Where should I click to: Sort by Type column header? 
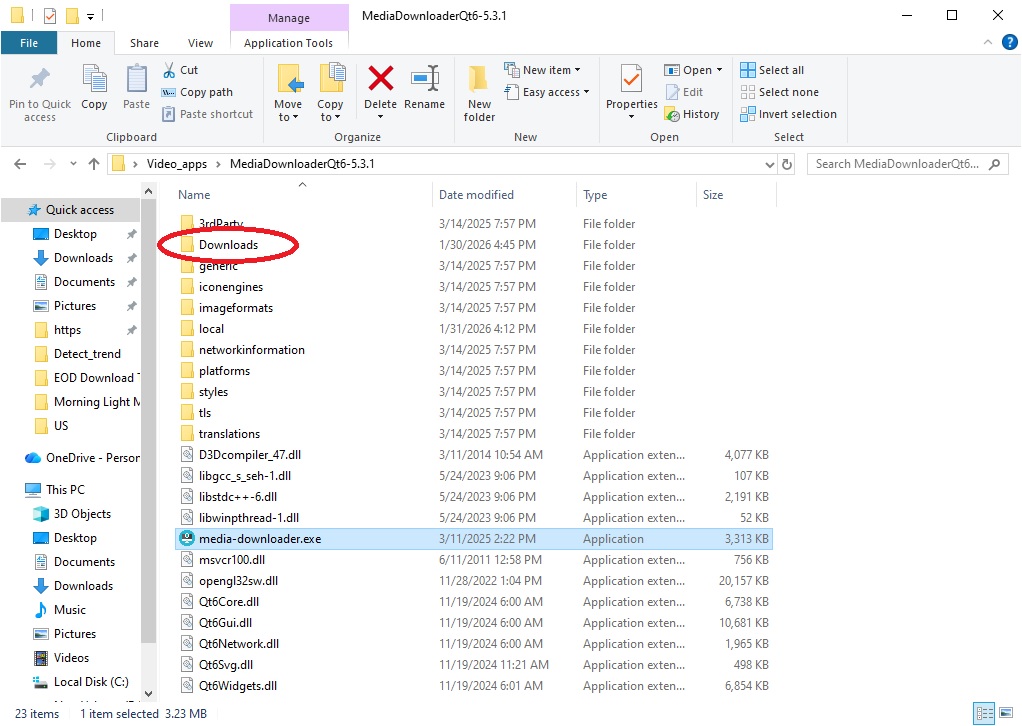595,195
